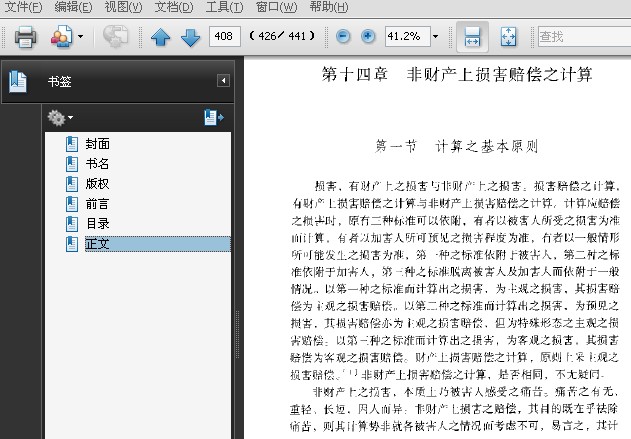Click the greyed-out comment bubble icon
Image resolution: width=631 pixels, height=439 pixels.
(115, 37)
